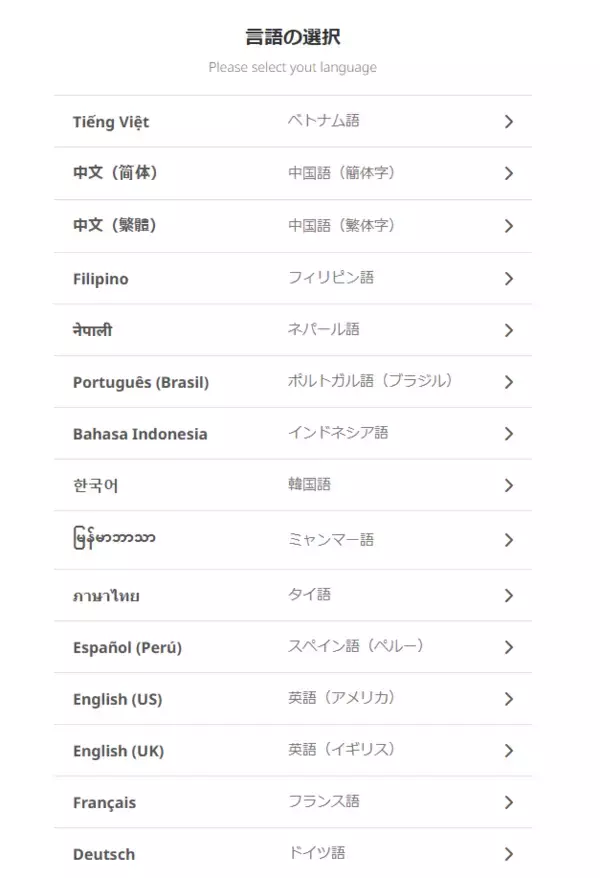
Task: Choose the Thai ภาษาไทย entry
Action: [106, 596]
